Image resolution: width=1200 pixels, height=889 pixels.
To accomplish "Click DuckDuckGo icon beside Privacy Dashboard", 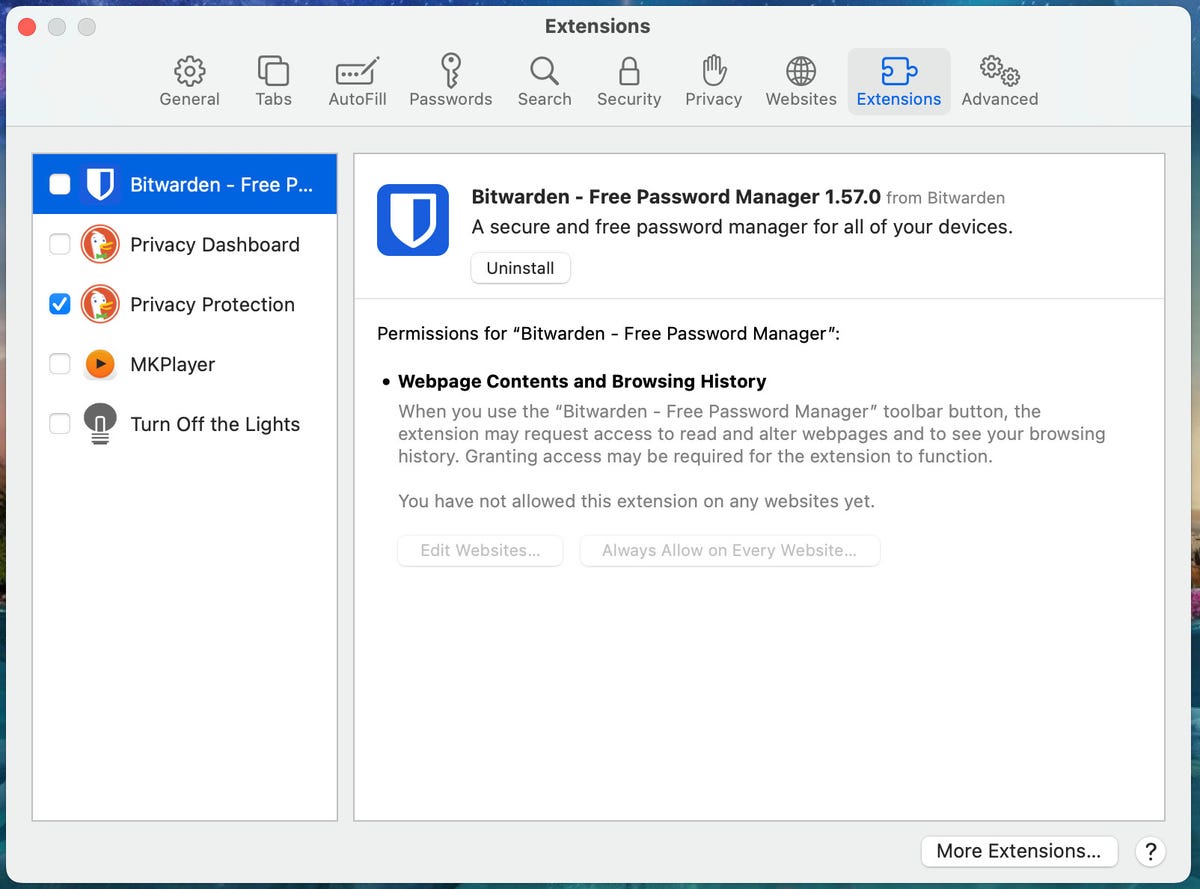I will tap(100, 244).
